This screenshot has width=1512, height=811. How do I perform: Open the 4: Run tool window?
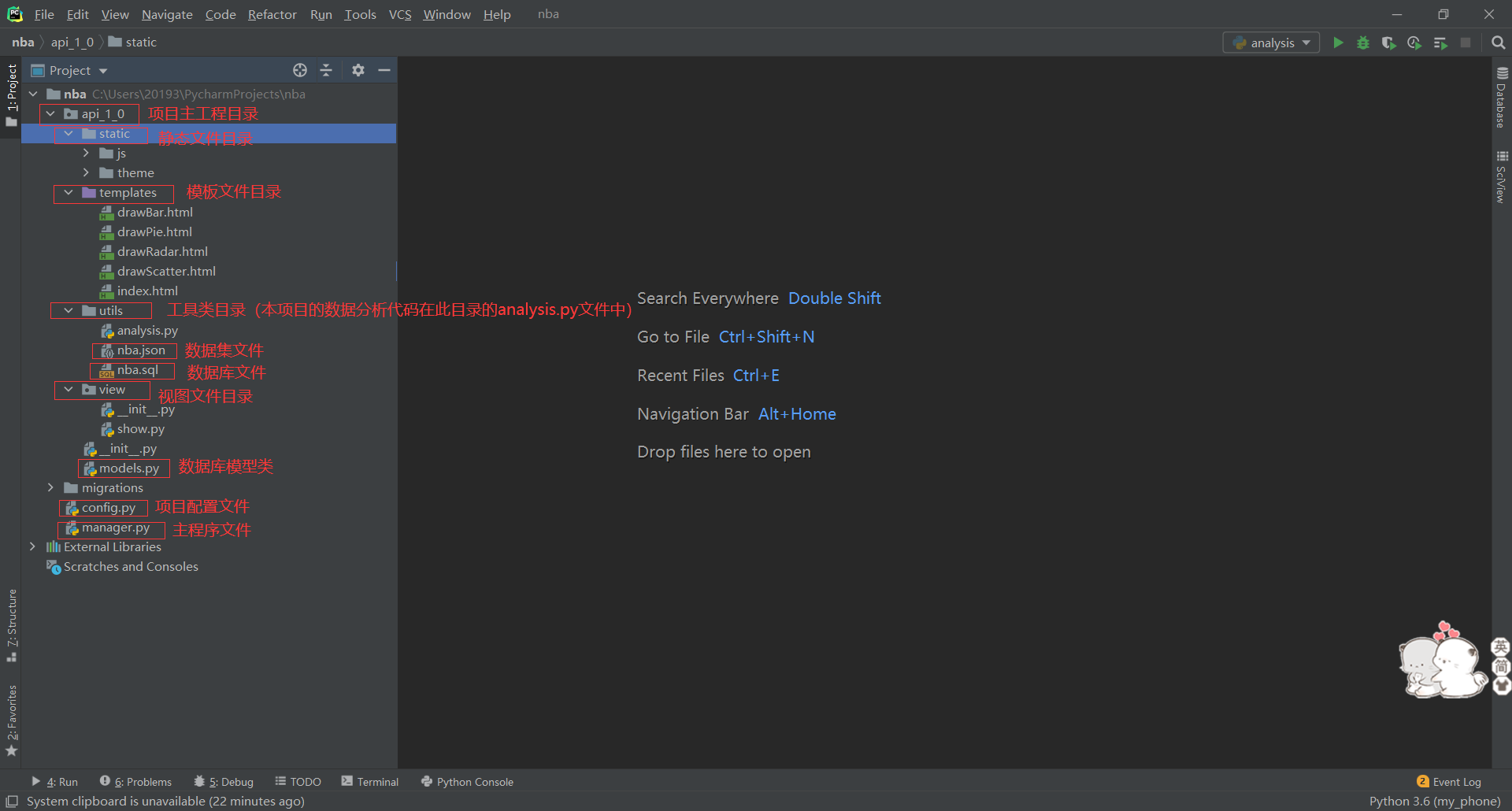54,782
